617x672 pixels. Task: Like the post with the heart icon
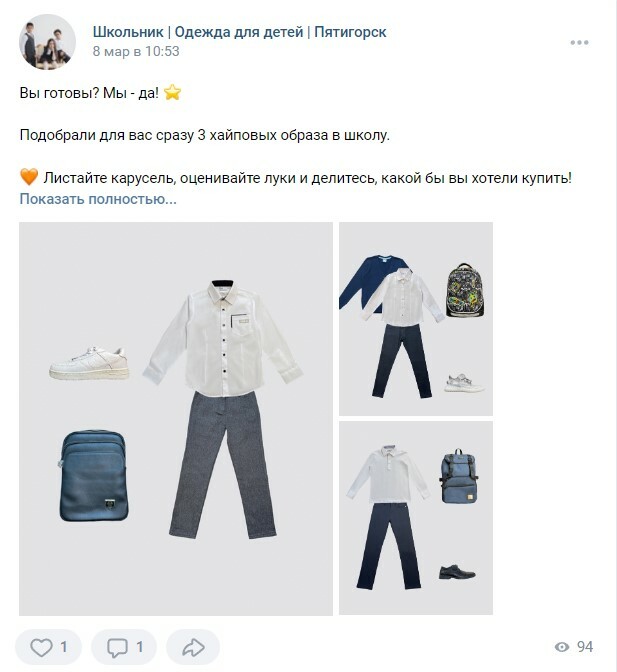point(41,647)
